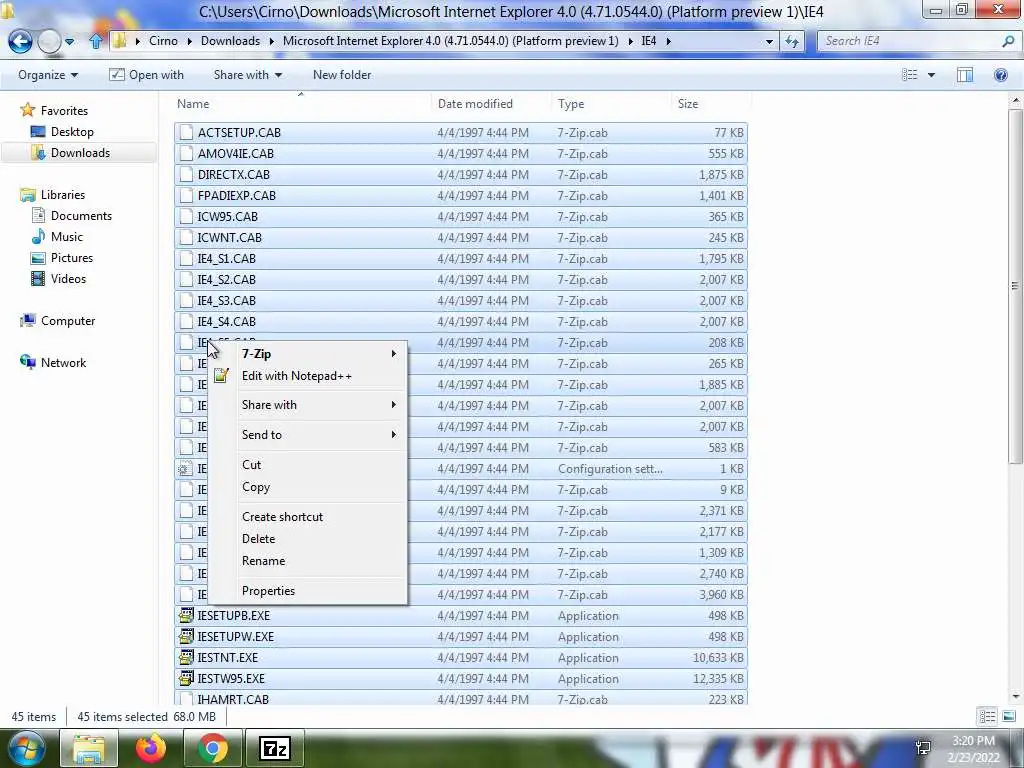This screenshot has width=1024, height=768.
Task: Open the Help question mark icon
Action: [x=1000, y=75]
